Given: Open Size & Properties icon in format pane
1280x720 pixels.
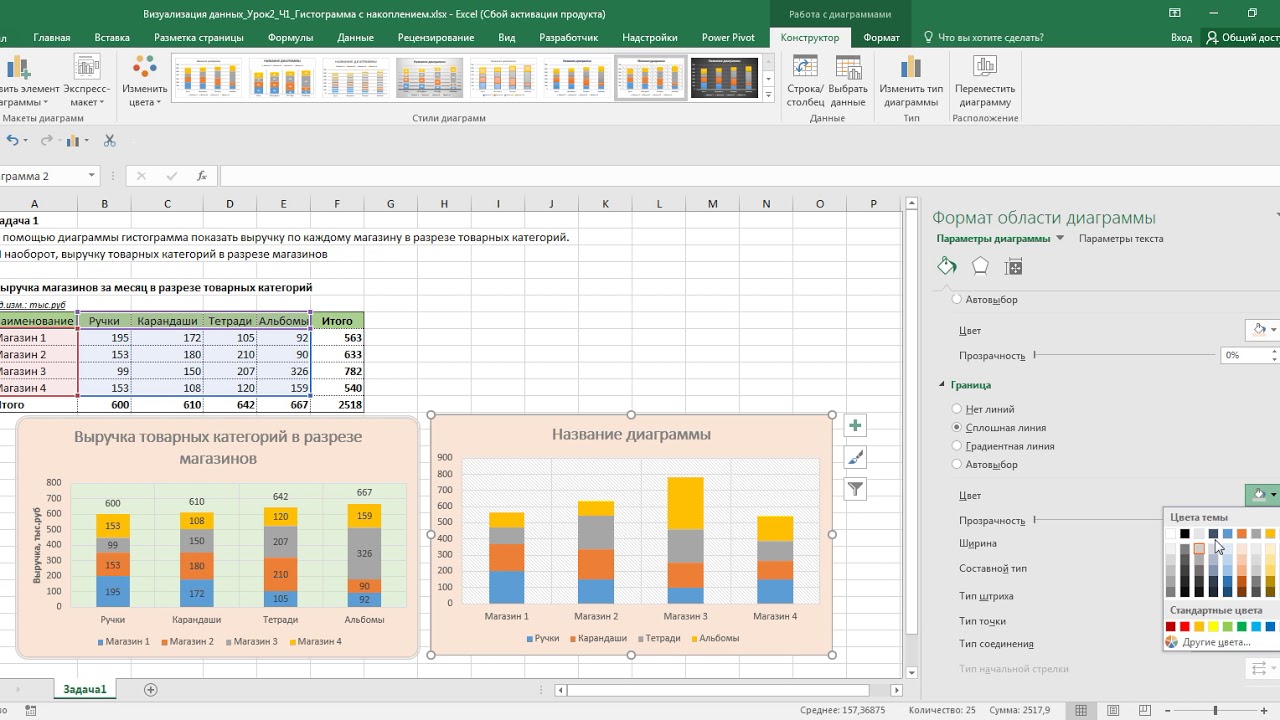Looking at the screenshot, I should pyautogui.click(x=1014, y=267).
